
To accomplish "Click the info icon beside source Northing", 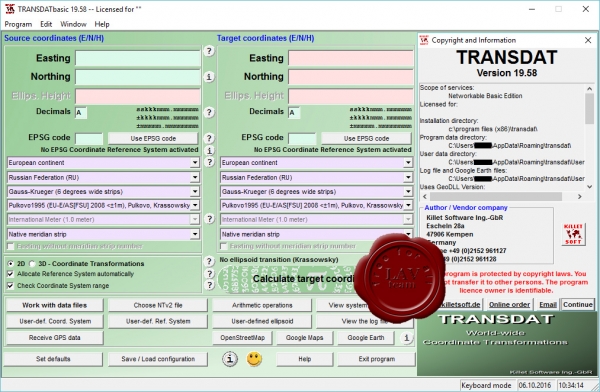I will click(x=209, y=77).
